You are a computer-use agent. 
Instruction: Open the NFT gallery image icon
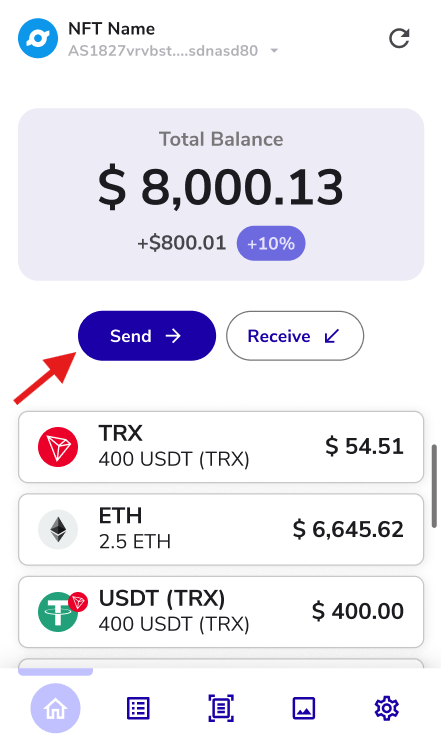[304, 708]
